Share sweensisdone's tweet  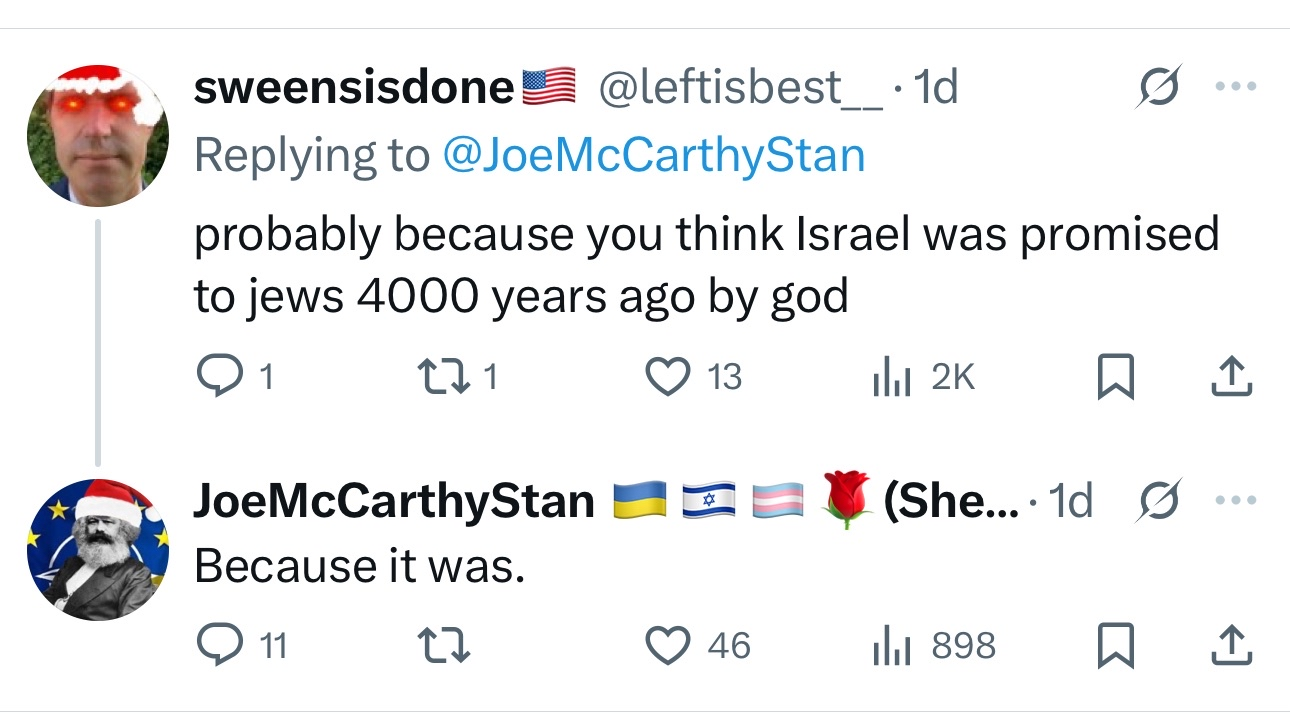pos(1232,377)
